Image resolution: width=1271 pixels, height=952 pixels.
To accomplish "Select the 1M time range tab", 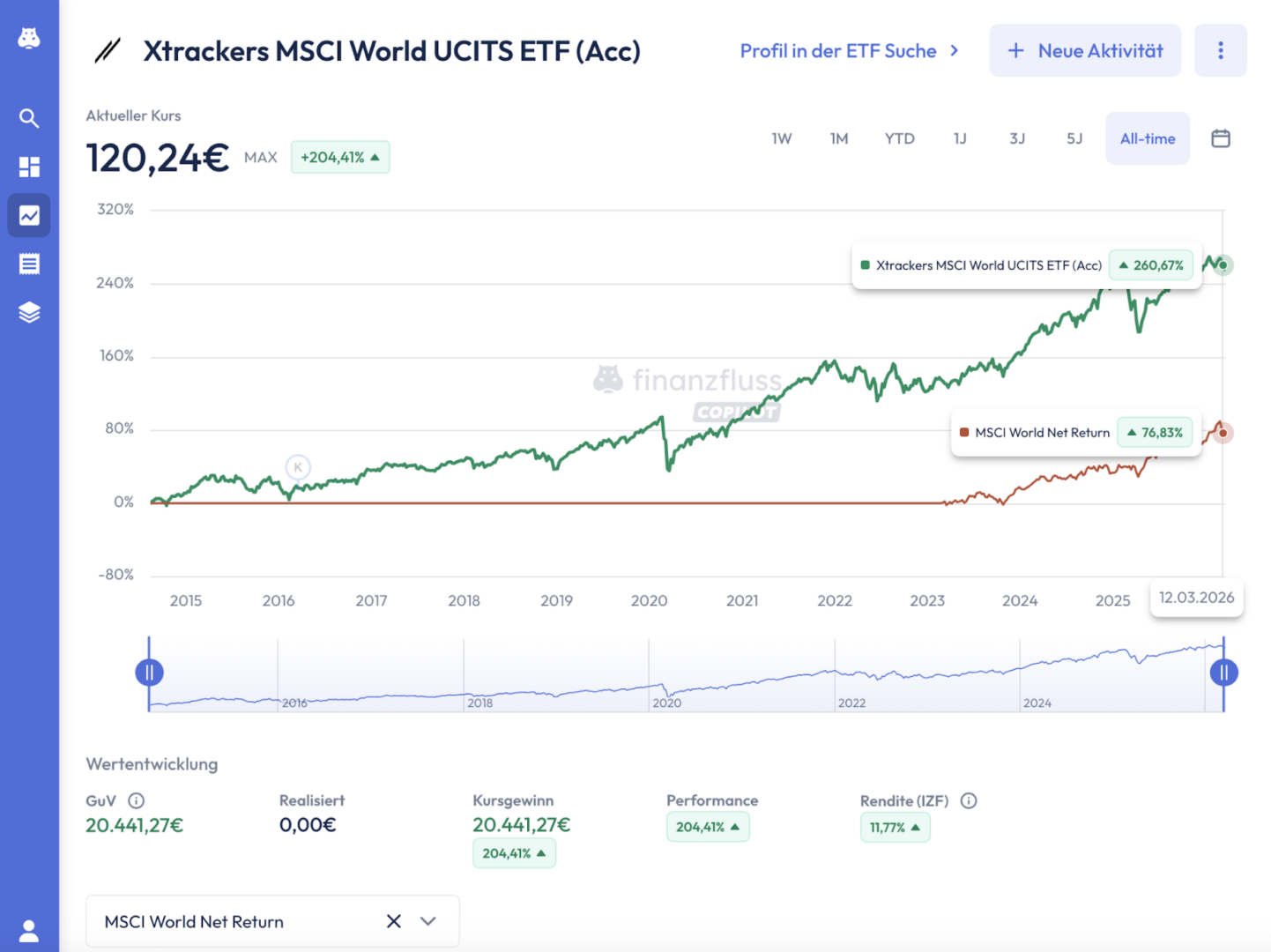I will (x=839, y=138).
